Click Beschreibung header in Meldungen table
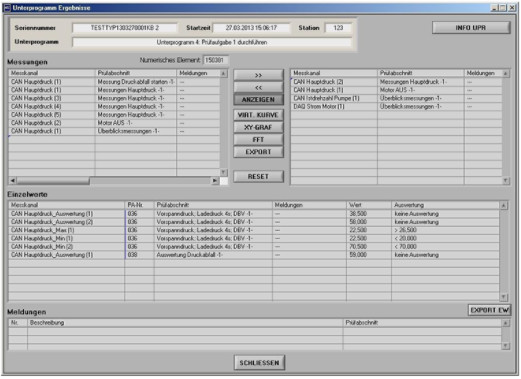Screen dimensions: 521x379 coord(185,323)
